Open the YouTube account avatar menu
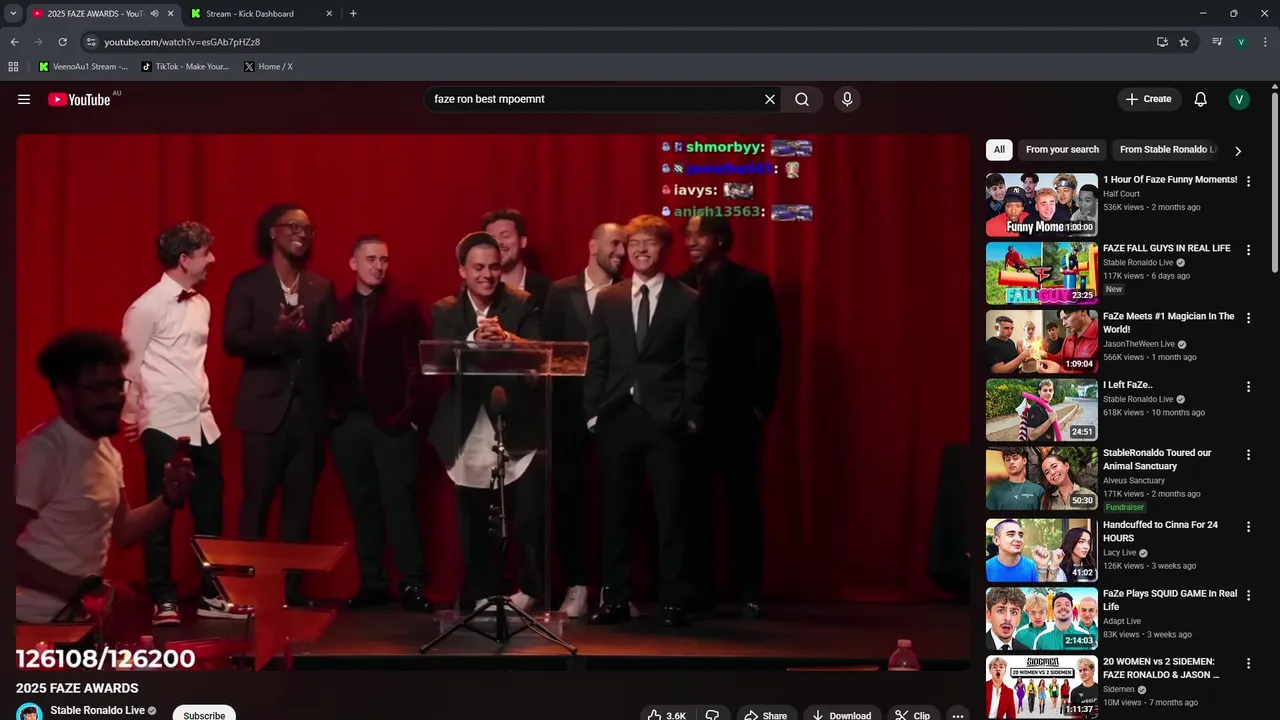The image size is (1280, 720). 1239,99
